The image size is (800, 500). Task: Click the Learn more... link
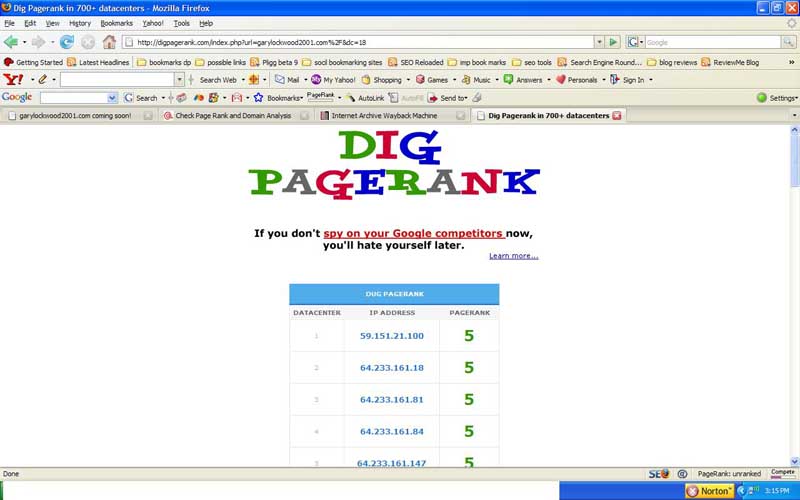click(513, 256)
